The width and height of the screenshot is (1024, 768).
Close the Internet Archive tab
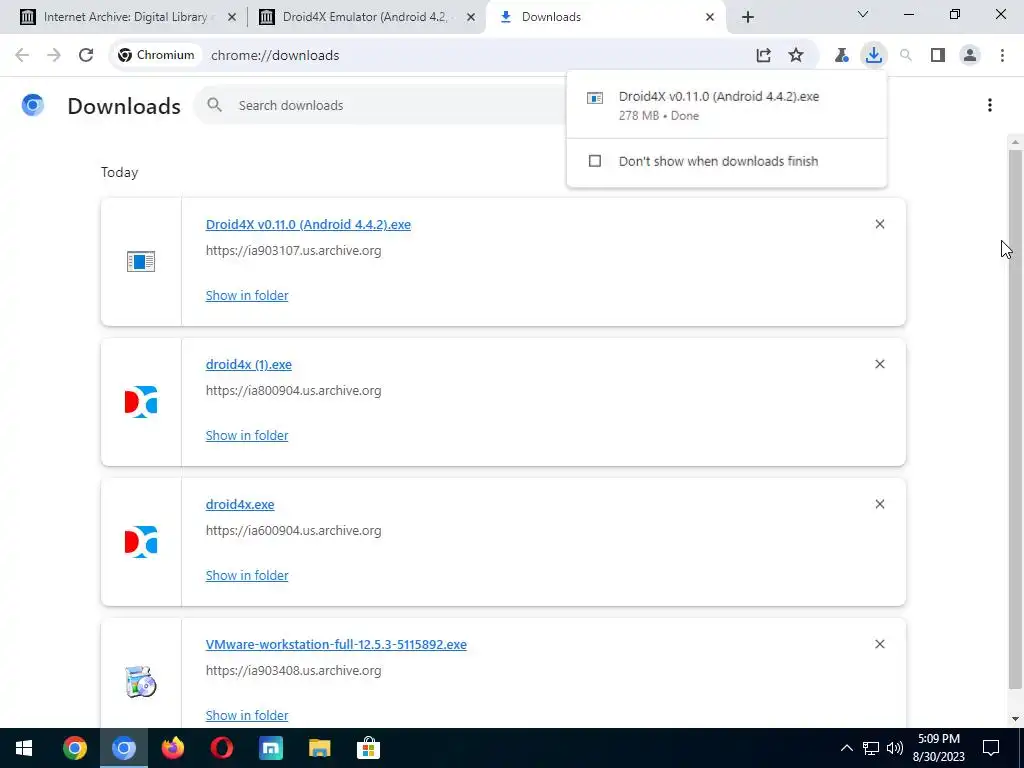[231, 18]
